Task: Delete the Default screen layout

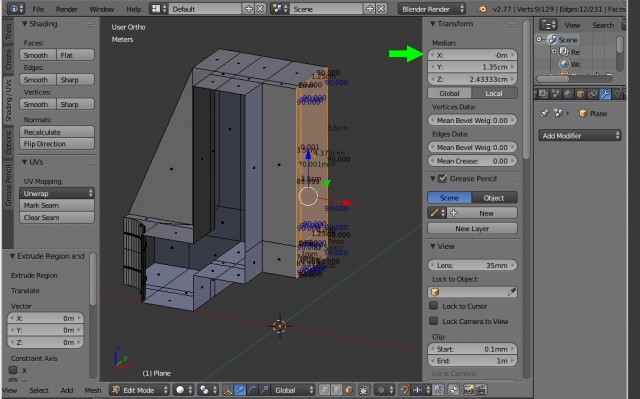Action: pos(260,9)
